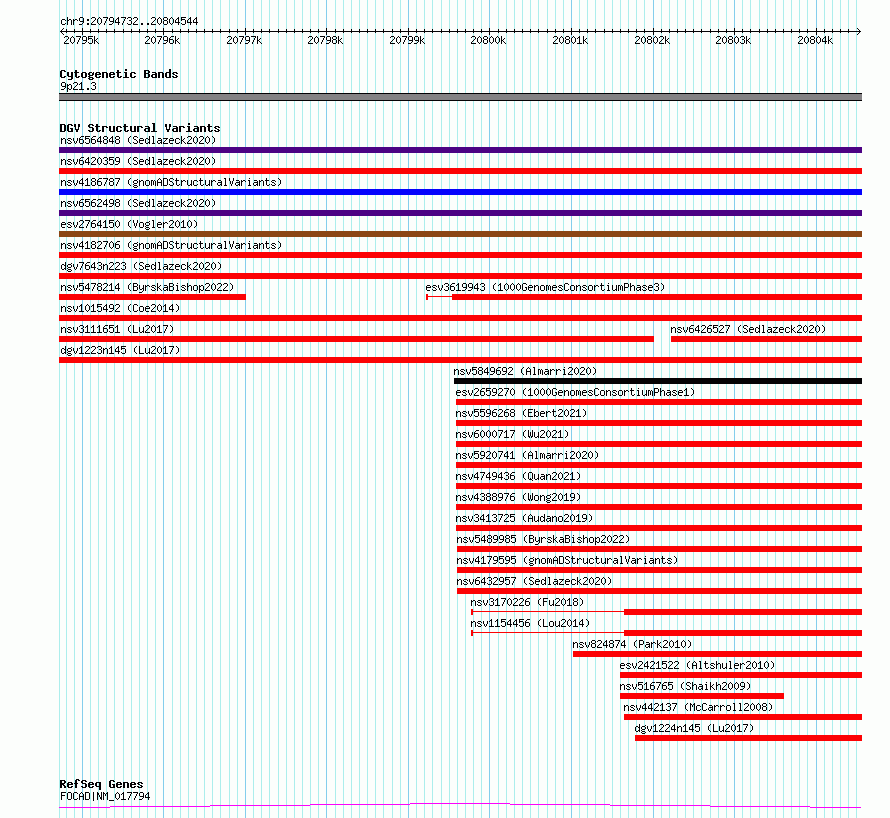
Task: Open nsv6426527 (Sedlazeck2020) variant label
Action: [748, 329]
